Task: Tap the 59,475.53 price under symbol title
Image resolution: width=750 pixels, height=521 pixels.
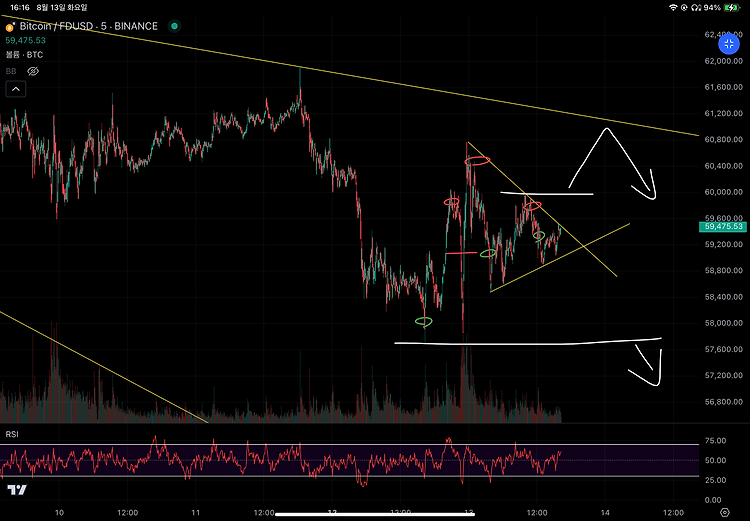Action: pos(25,41)
